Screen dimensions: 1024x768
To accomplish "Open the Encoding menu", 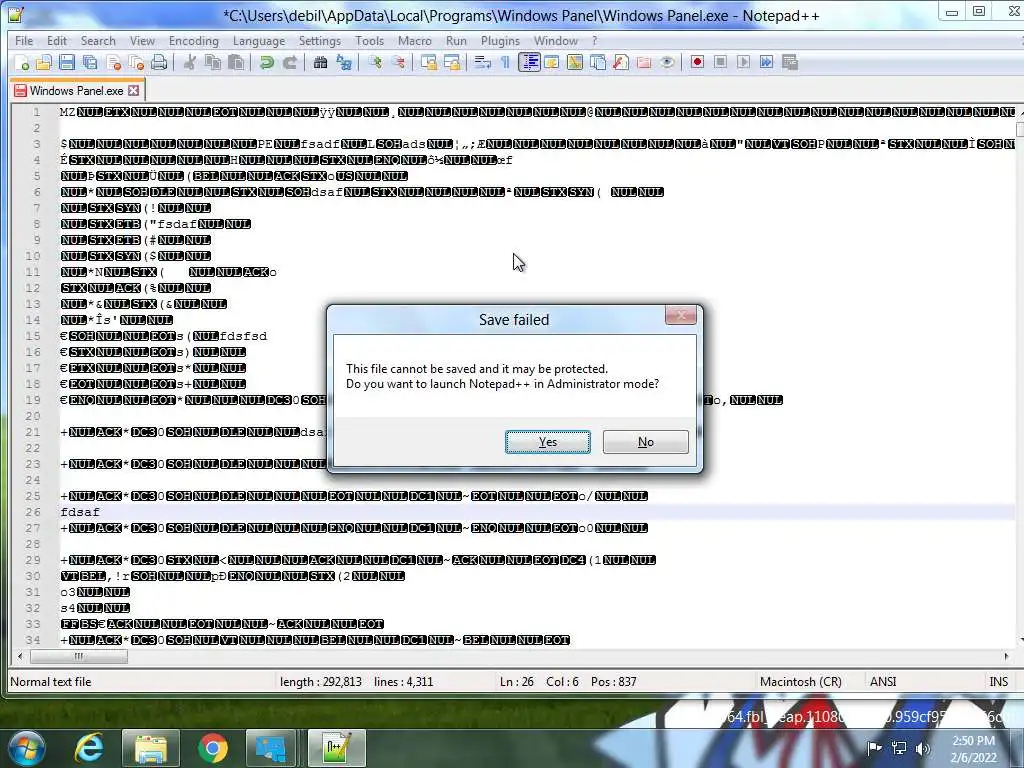I will tap(194, 40).
